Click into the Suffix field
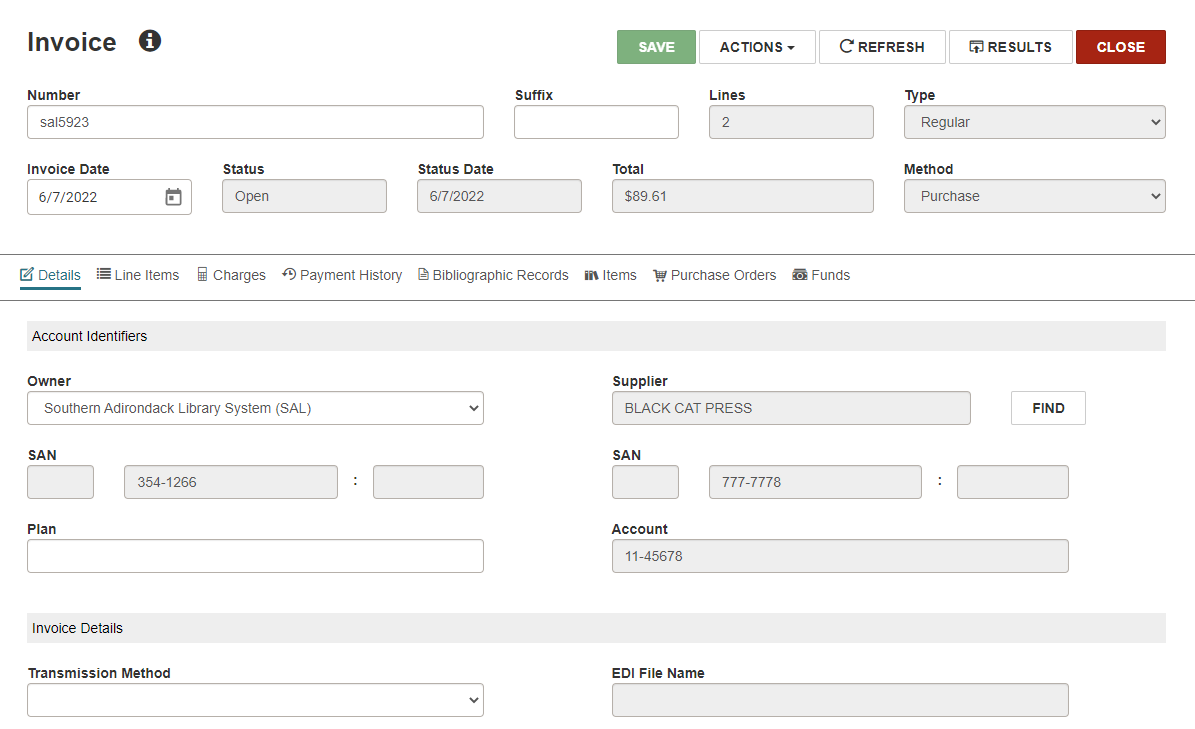Screen dimensions: 1195x729 [596, 122]
